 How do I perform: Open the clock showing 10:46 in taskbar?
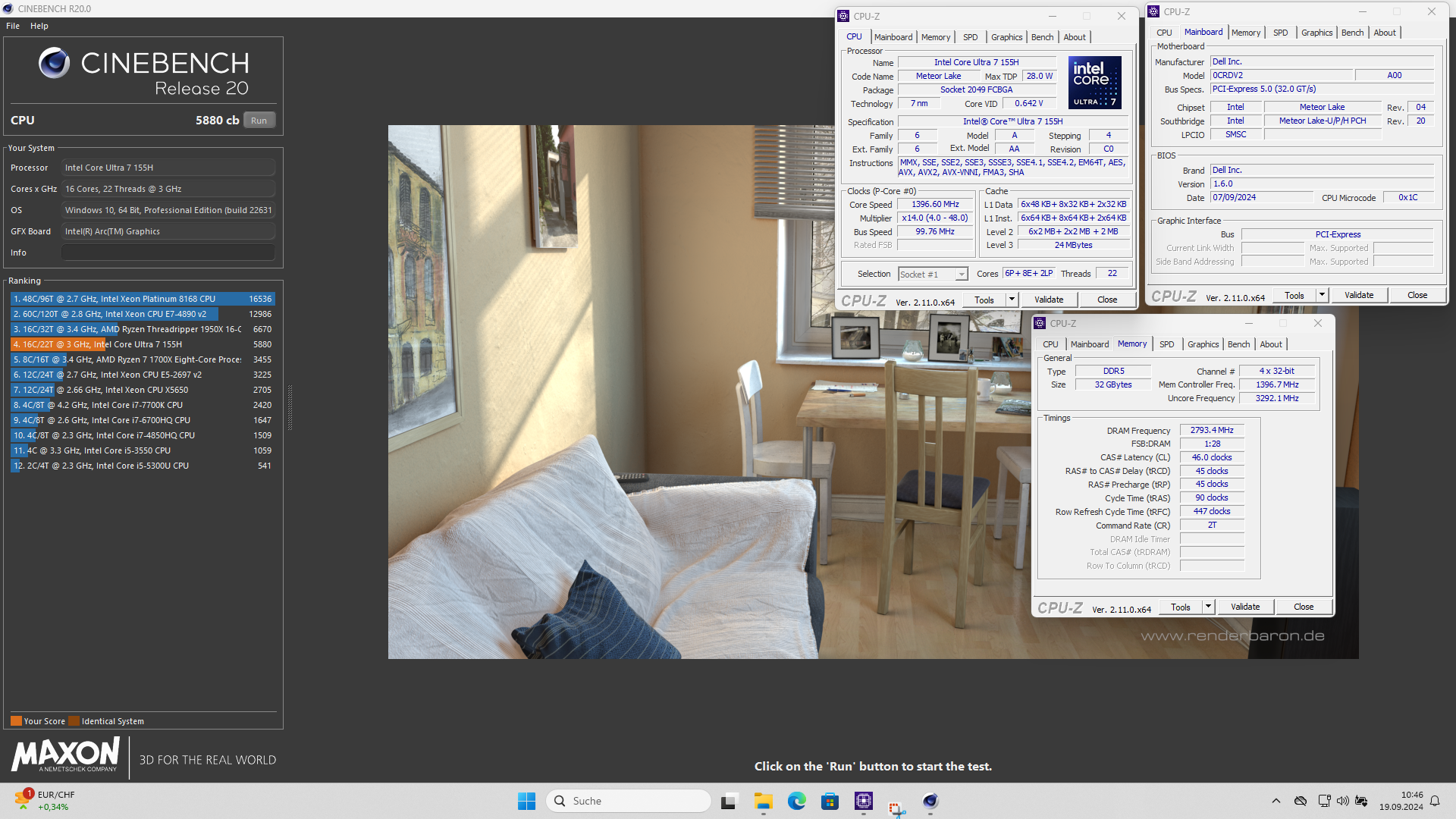(x=1401, y=801)
